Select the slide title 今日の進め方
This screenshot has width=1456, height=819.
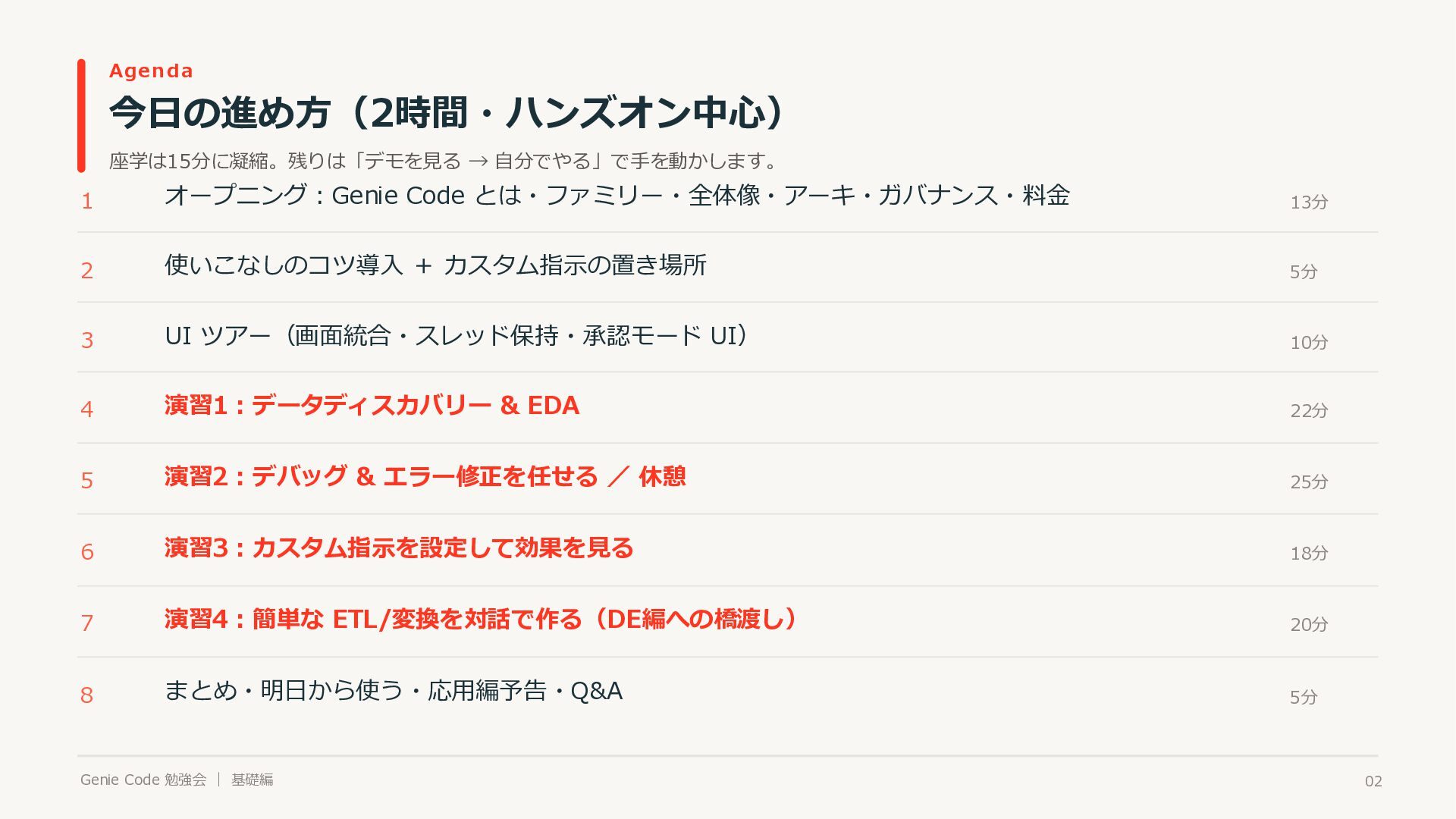pos(450,112)
